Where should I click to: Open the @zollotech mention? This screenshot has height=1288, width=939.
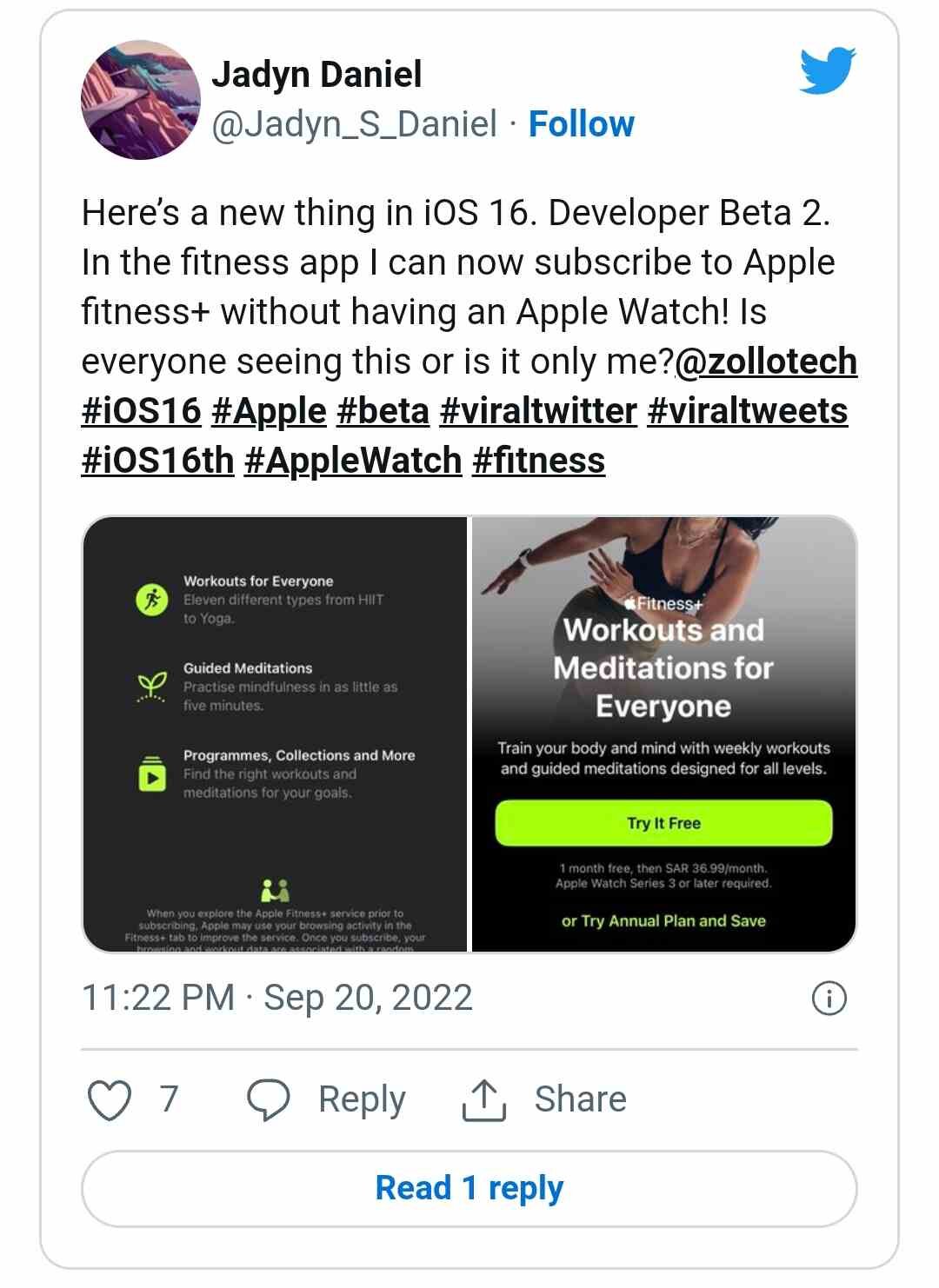768,362
